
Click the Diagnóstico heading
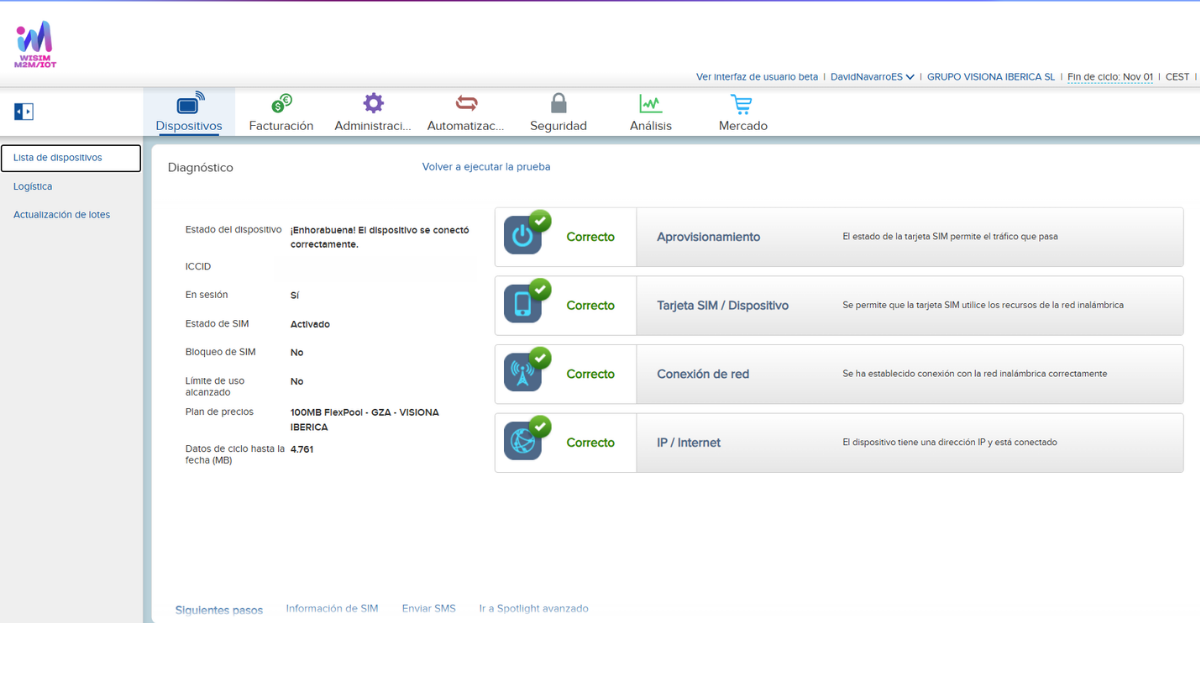pos(200,167)
